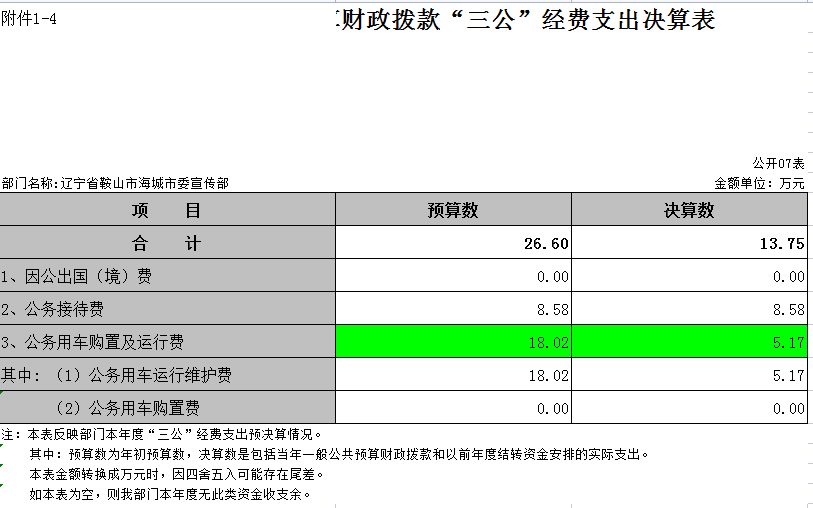Click the '1、因公出国（境）费' row label
The width and height of the screenshot is (813, 508).
[167, 276]
